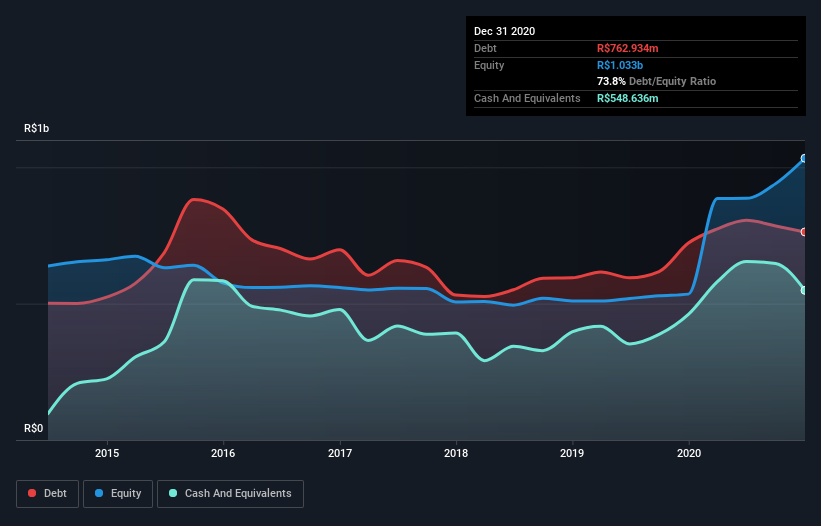Click the 2020 x-axis label
This screenshot has height=526, width=821.
click(x=689, y=453)
